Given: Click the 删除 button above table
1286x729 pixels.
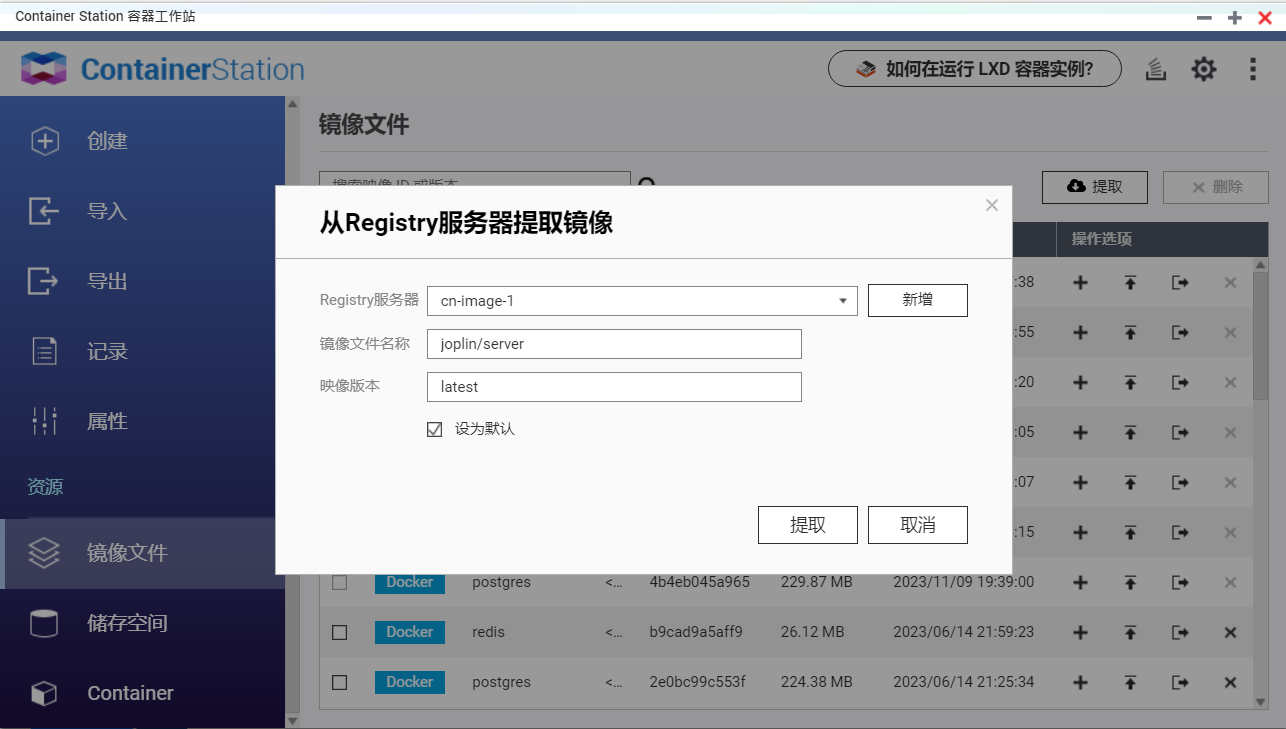Looking at the screenshot, I should pyautogui.click(x=1216, y=187).
